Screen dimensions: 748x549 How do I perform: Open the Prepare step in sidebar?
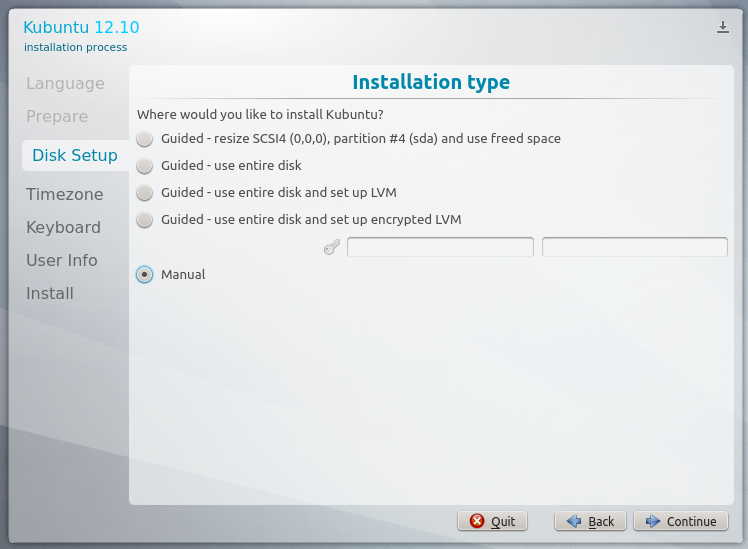(x=57, y=116)
